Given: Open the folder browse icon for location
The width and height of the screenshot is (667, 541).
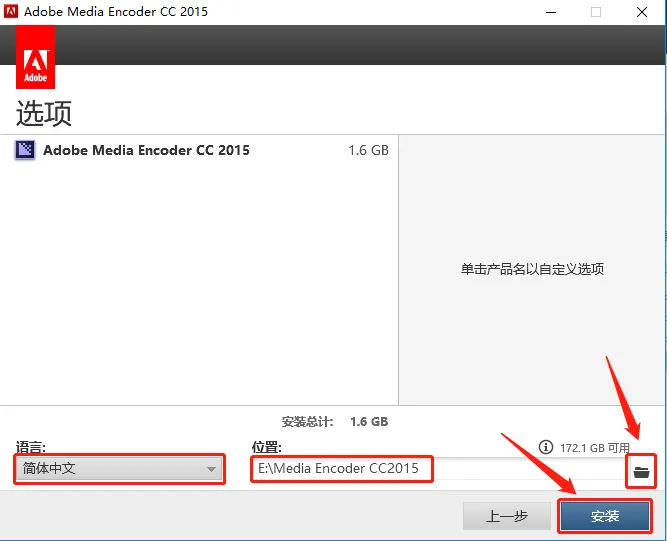Looking at the screenshot, I should click(641, 471).
